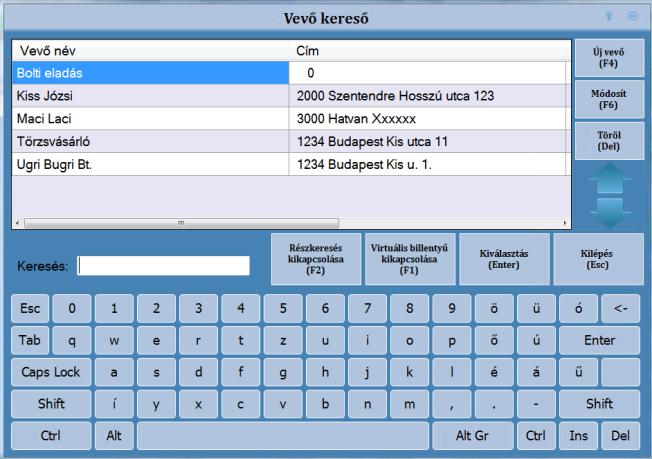652x459 pixels.
Task: Tap the period key
Action: (494, 404)
